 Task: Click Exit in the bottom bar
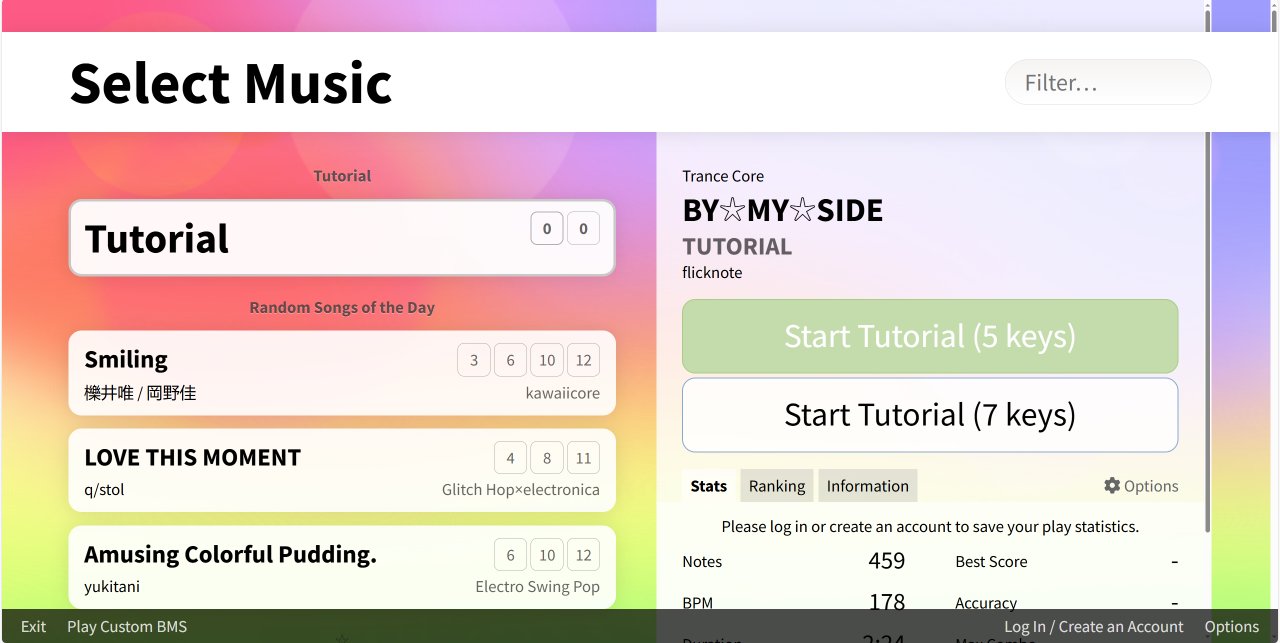[33, 627]
